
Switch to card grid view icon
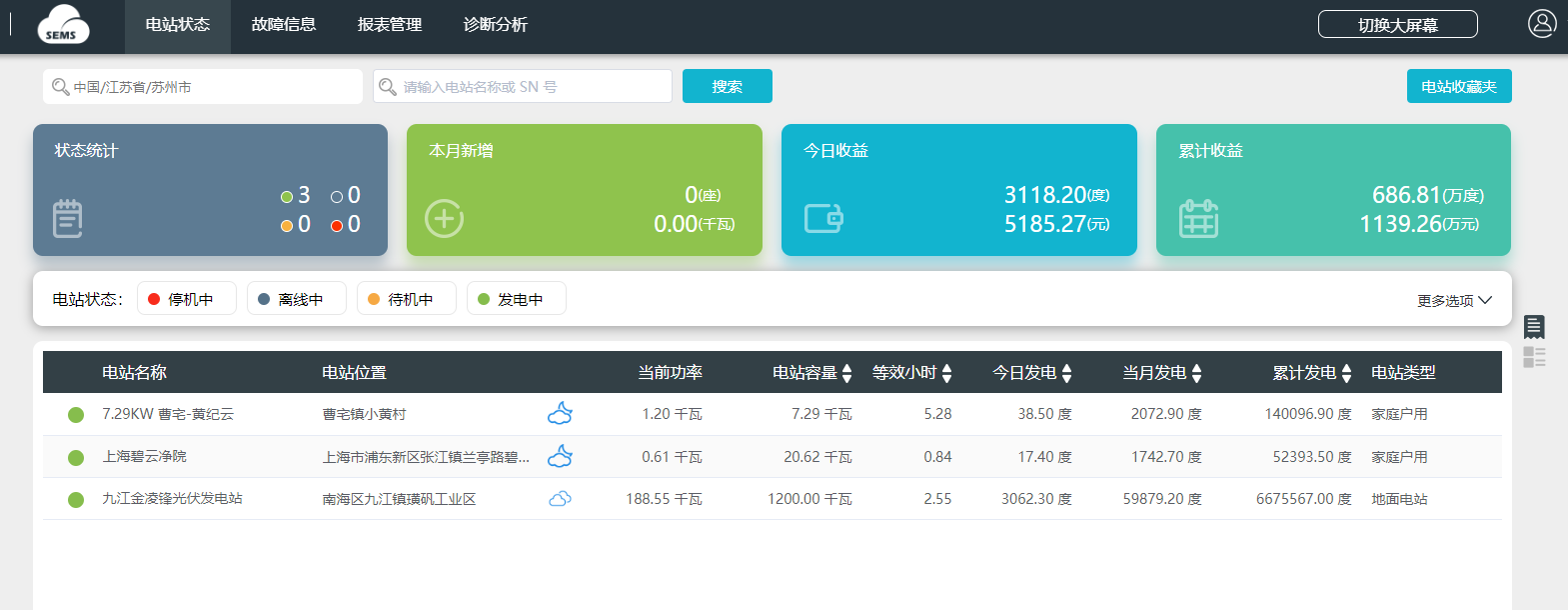1534,357
